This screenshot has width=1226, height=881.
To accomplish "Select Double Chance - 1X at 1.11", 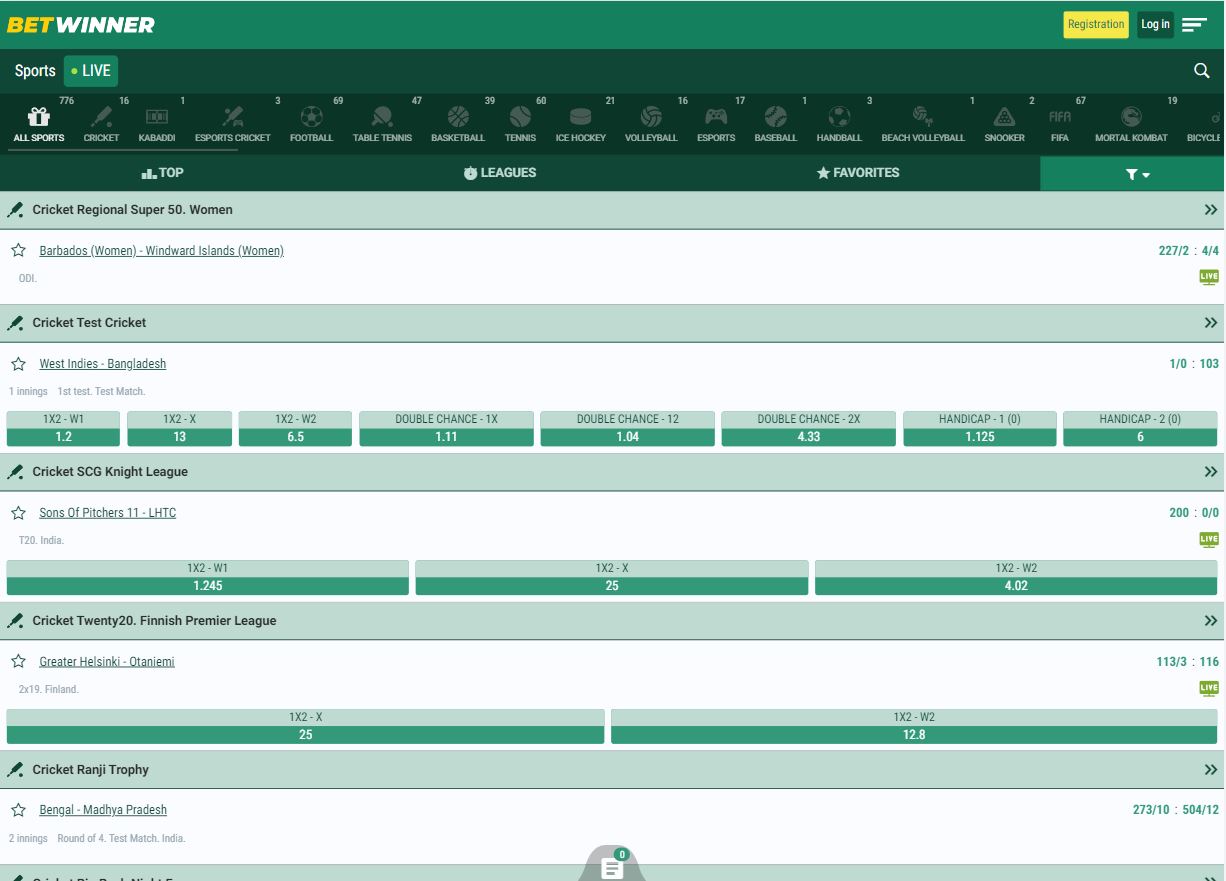I will pyautogui.click(x=446, y=429).
